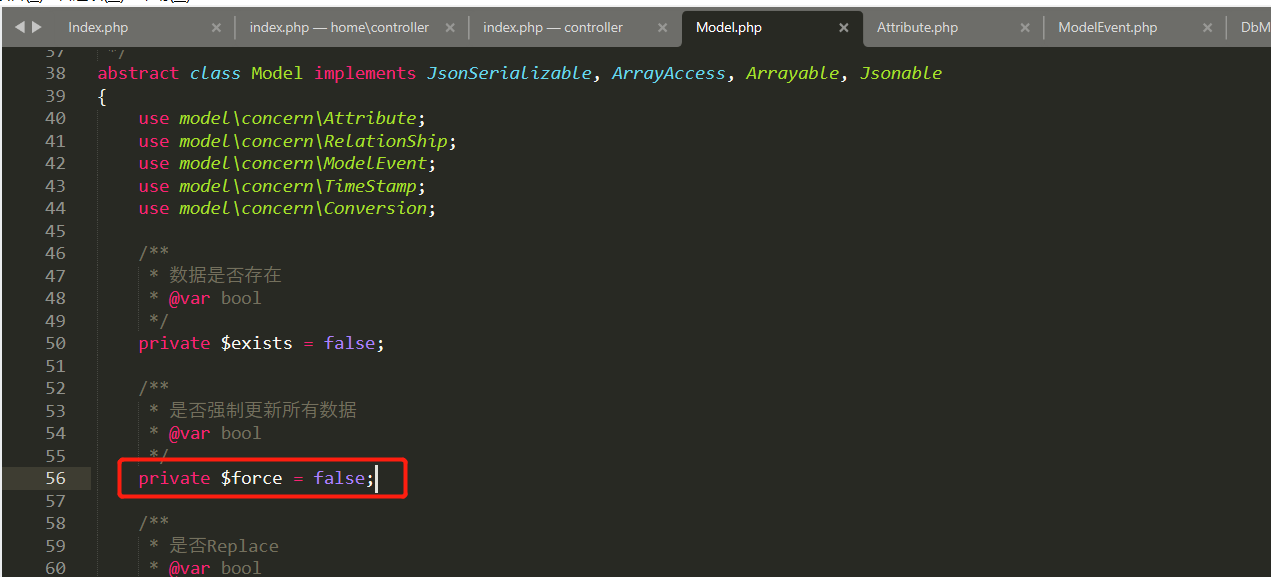Close the ModelEvent.php tab
This screenshot has height=577, width=1271.
(x=1208, y=28)
